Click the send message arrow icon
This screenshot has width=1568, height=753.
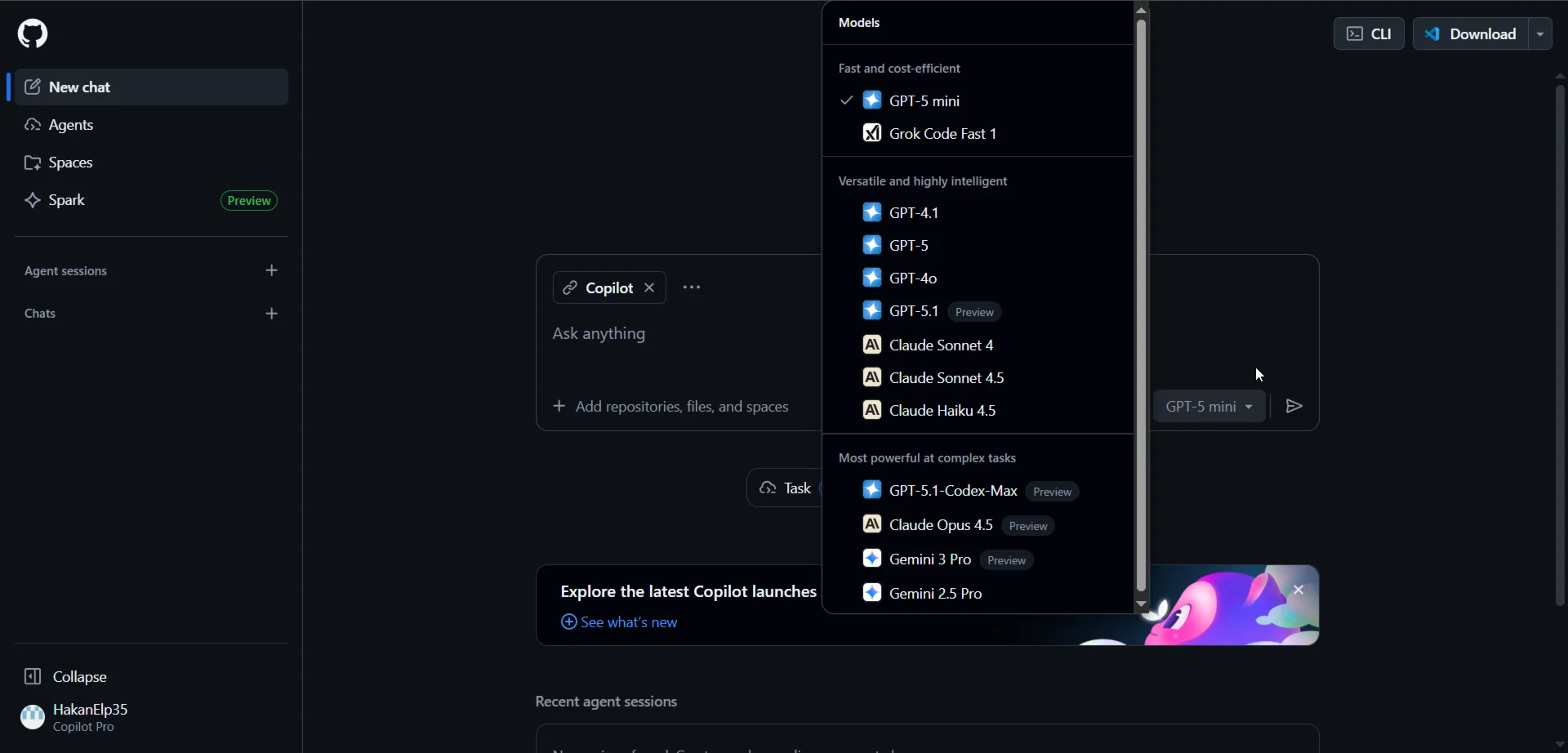(x=1294, y=407)
